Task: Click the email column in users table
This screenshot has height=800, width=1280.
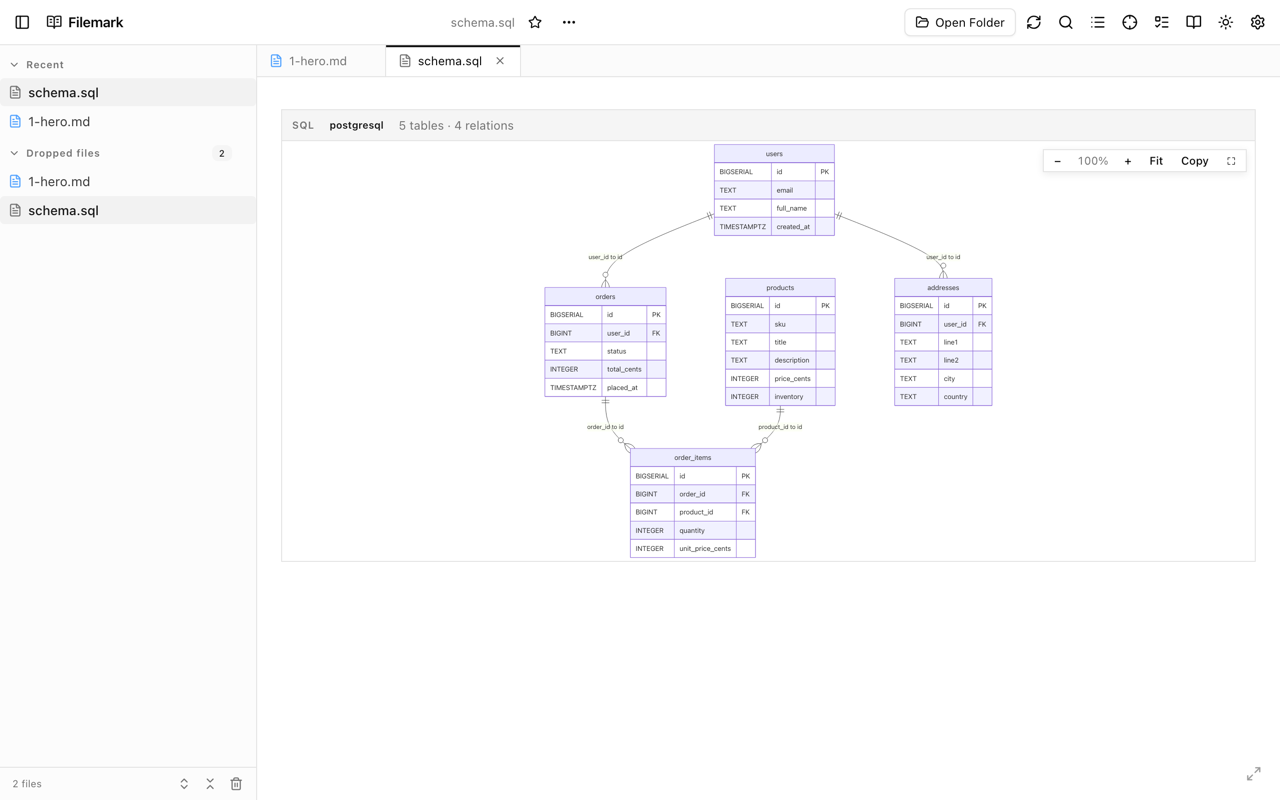Action: [x=784, y=190]
